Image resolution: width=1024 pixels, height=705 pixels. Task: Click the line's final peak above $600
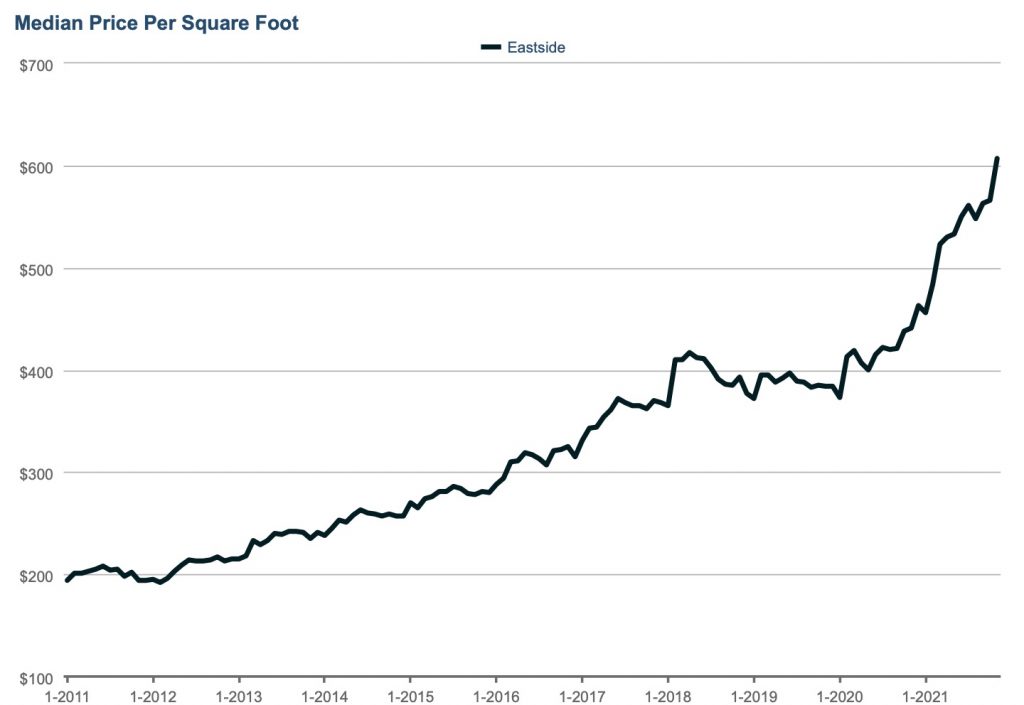pos(997,159)
